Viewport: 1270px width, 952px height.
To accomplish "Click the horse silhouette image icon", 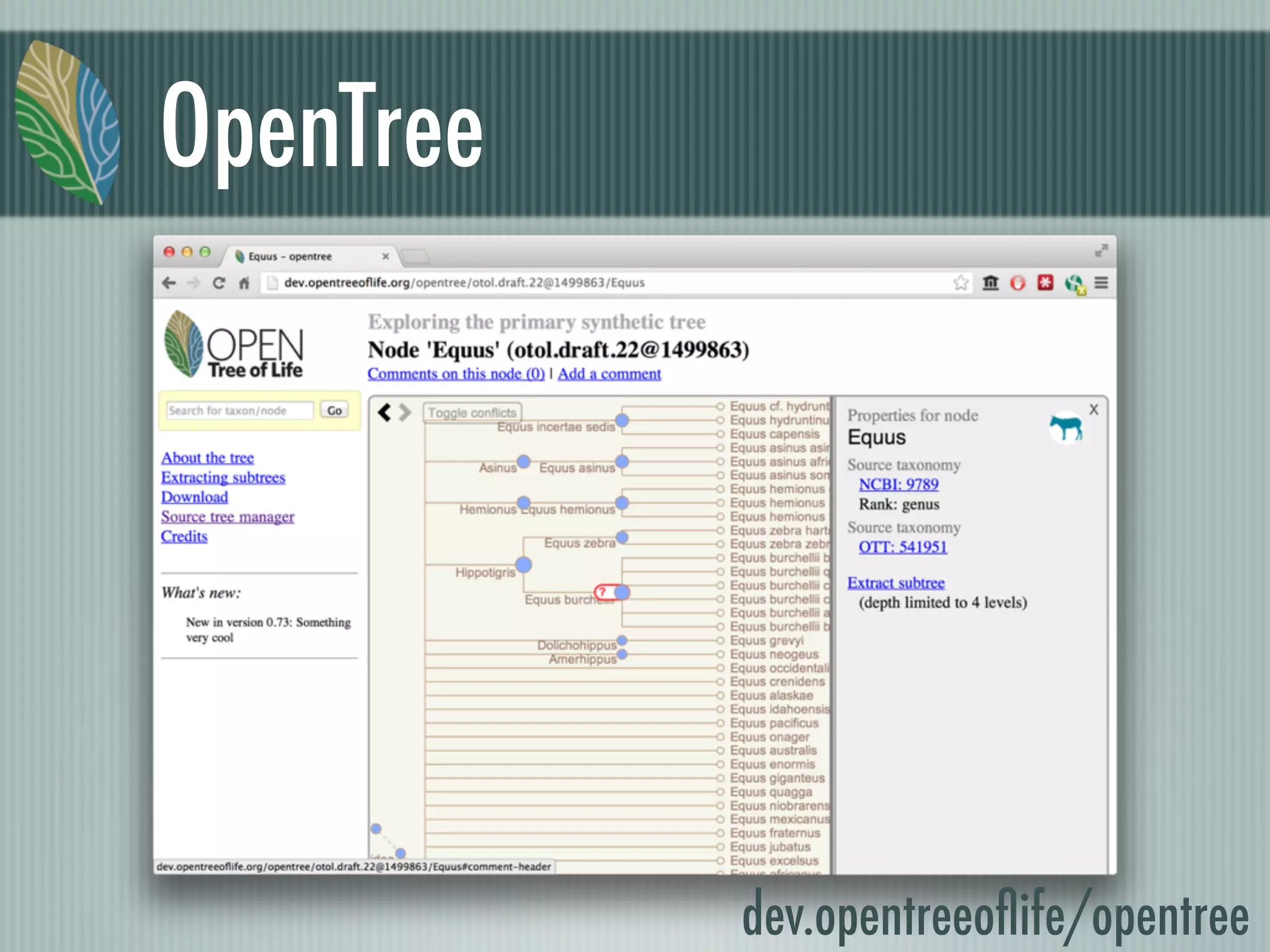I will (1066, 427).
